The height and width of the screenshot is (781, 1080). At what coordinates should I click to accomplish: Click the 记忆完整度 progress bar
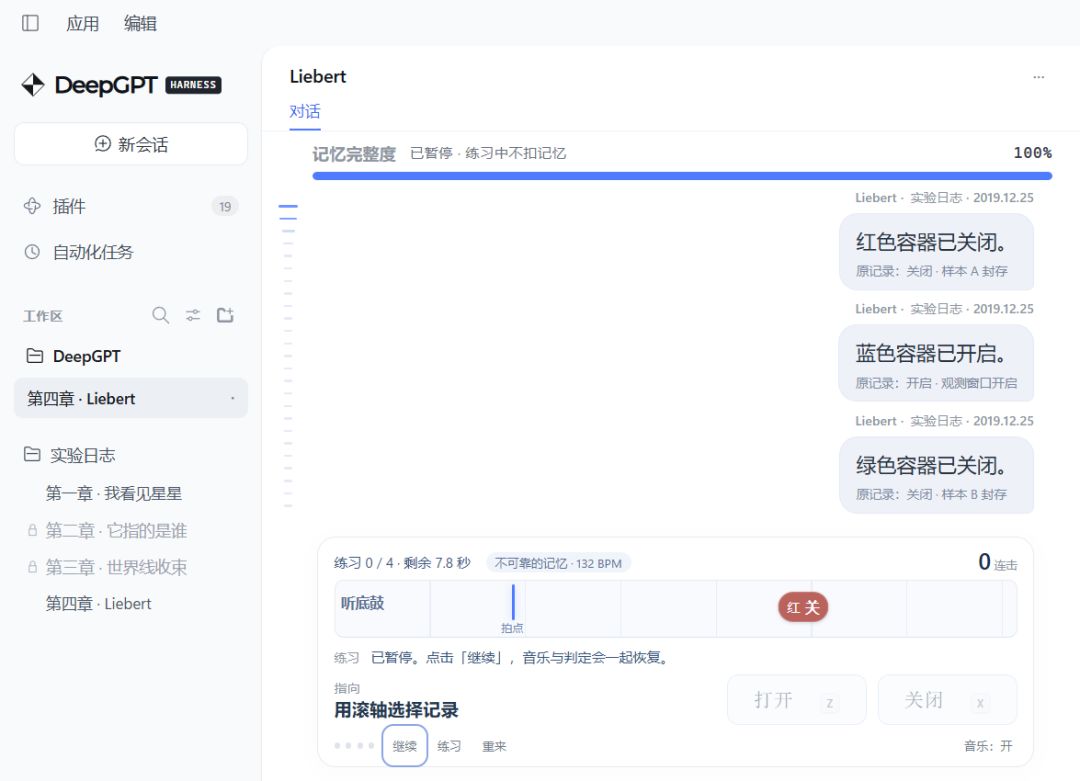(682, 176)
